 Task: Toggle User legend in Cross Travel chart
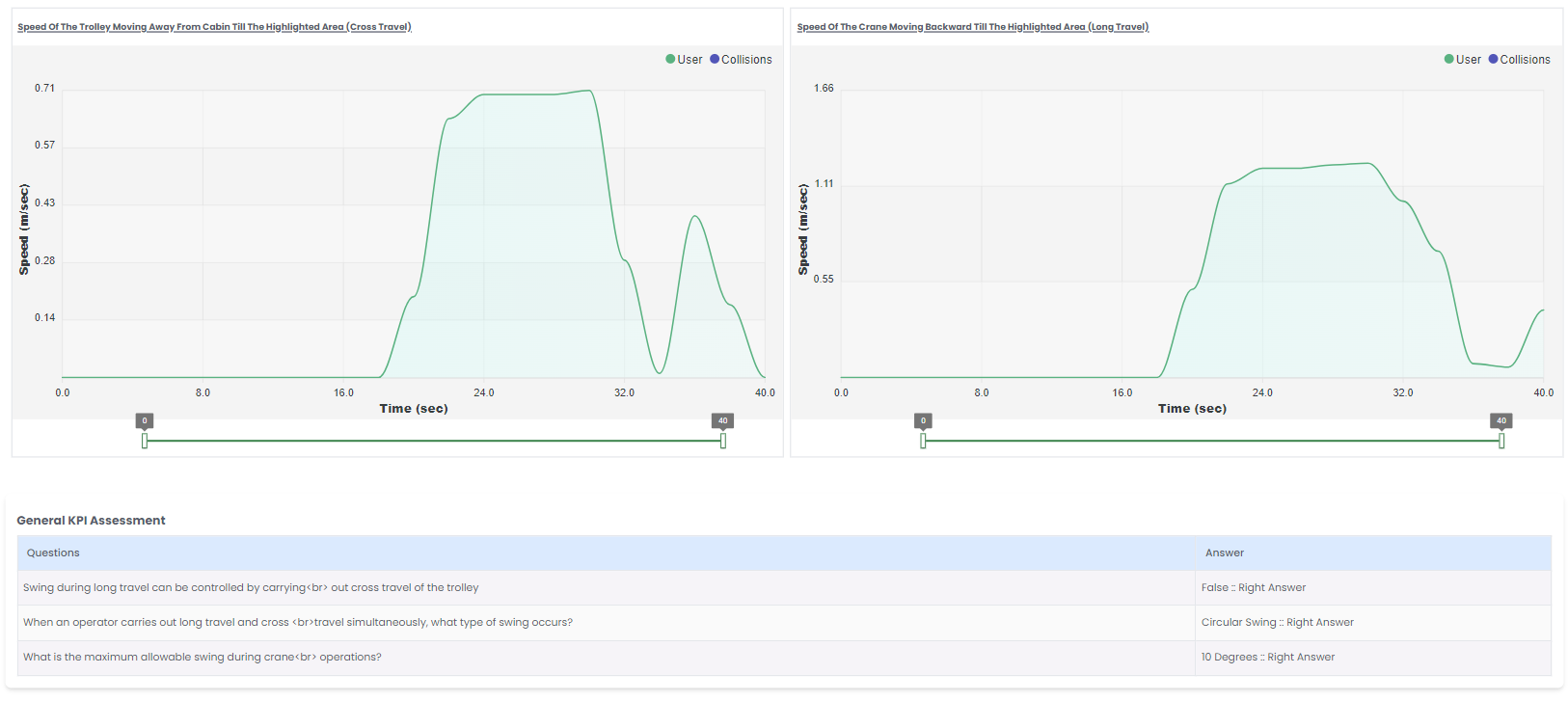tap(684, 60)
